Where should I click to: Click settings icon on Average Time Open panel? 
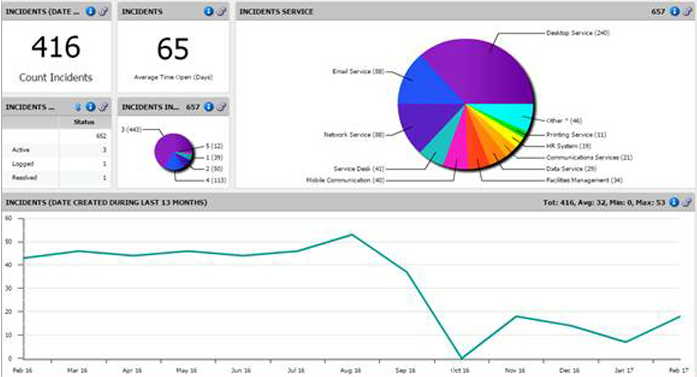coord(221,12)
